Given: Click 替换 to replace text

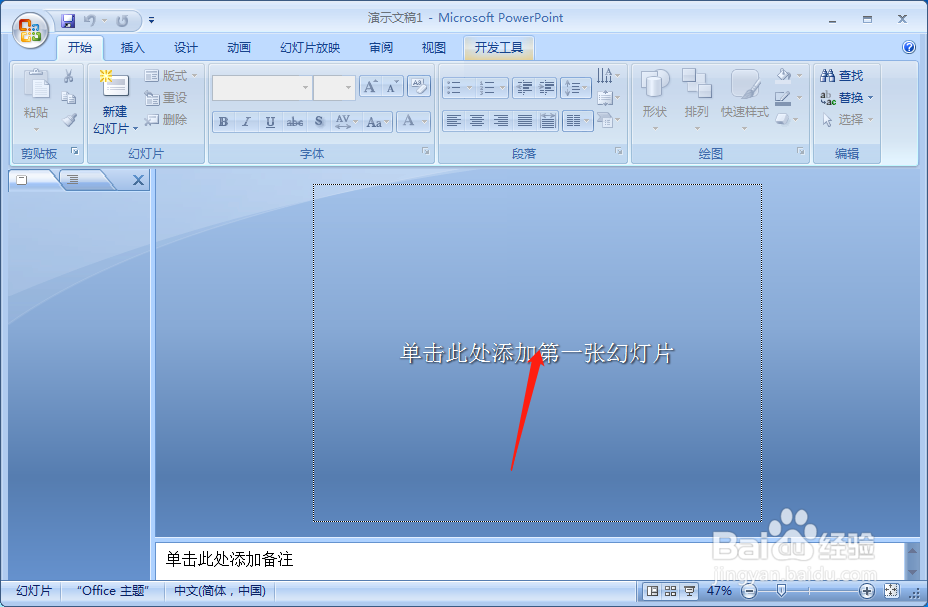Looking at the screenshot, I should [846, 98].
